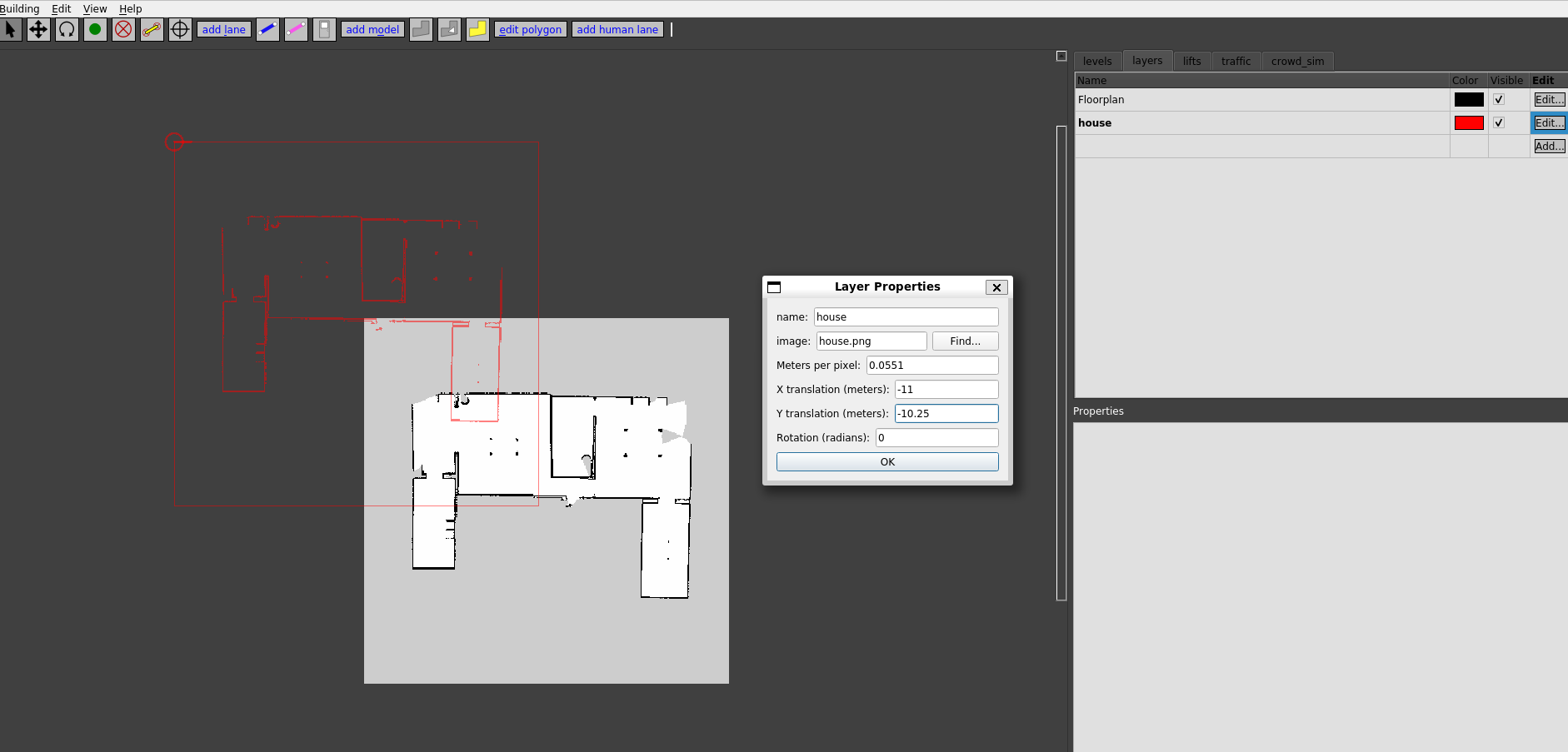The width and height of the screenshot is (1568, 752).
Task: Focus the image filename field
Action: coord(871,341)
